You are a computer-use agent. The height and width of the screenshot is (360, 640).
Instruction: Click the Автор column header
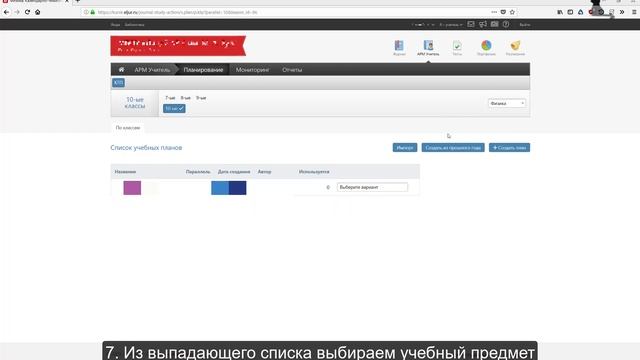point(264,172)
